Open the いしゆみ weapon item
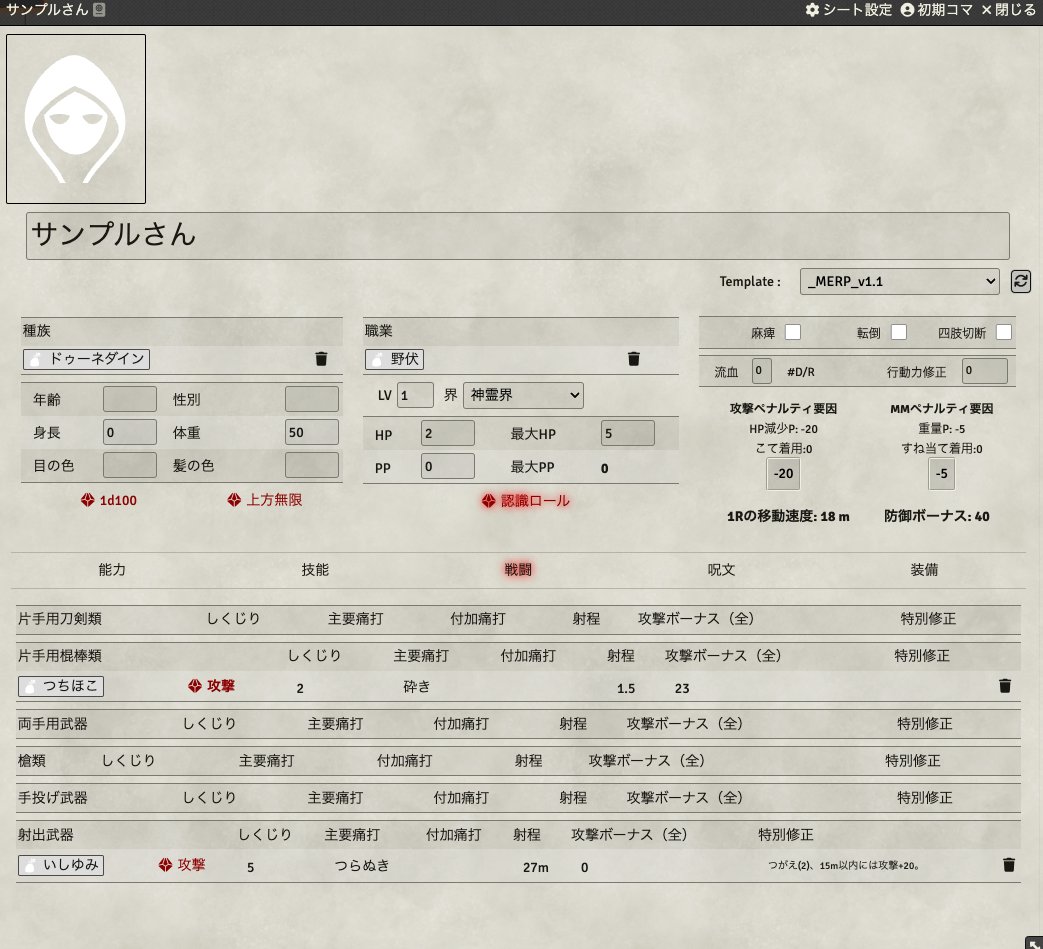1043x949 pixels. (61, 865)
